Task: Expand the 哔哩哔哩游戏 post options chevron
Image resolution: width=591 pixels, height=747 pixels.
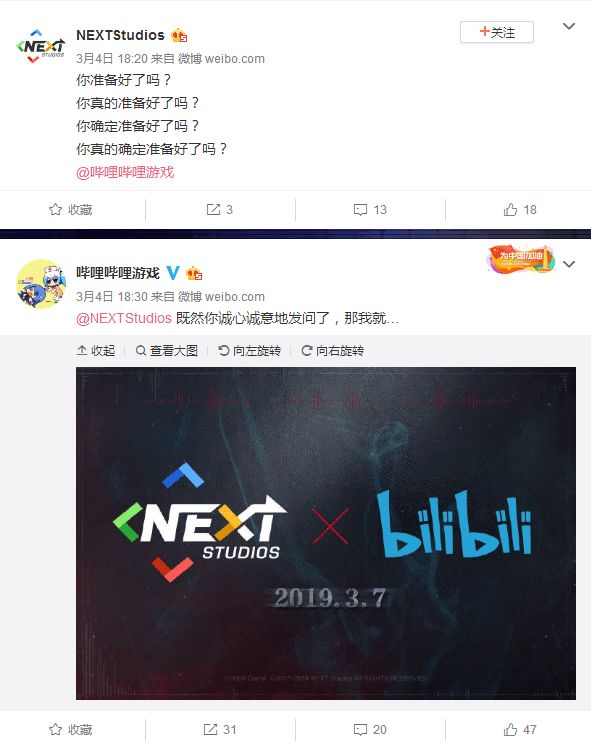Action: tap(569, 264)
